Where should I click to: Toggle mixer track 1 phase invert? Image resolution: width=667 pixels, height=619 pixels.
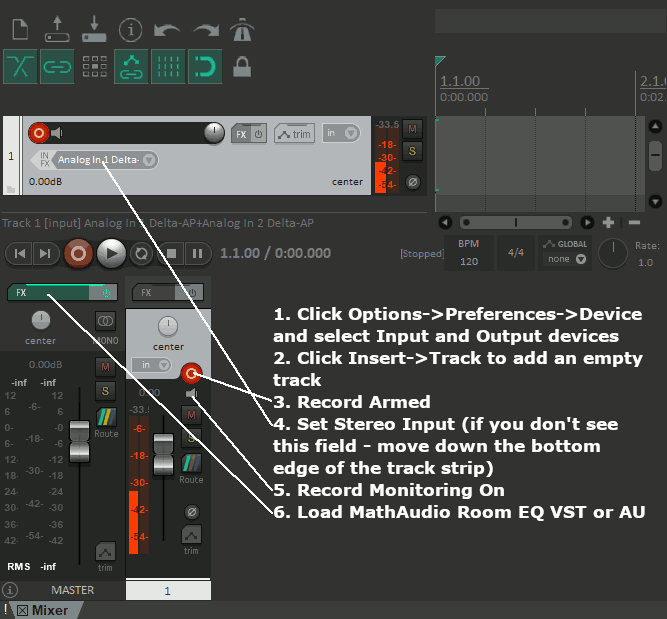pyautogui.click(x=192, y=512)
